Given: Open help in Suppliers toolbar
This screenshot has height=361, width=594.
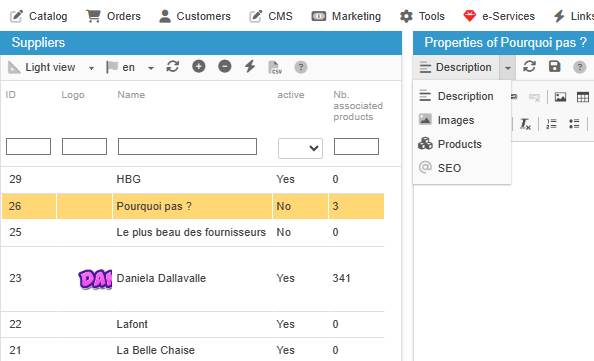Looking at the screenshot, I should tap(301, 67).
